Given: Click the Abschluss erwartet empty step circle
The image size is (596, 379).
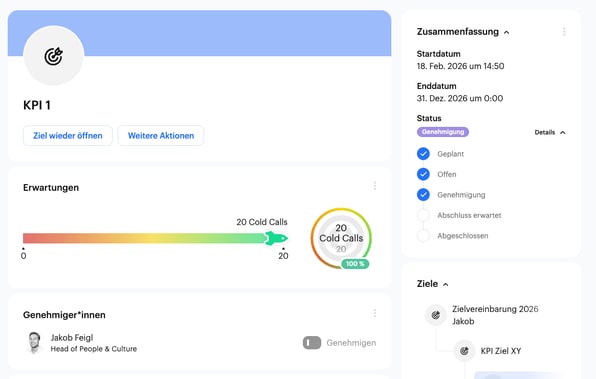Looking at the screenshot, I should tap(423, 215).
